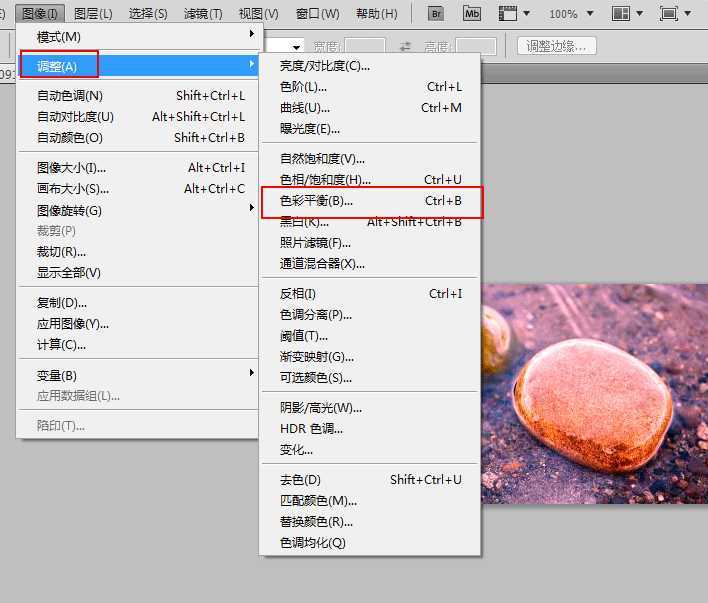Choose 自动对比度(U) menu item
Viewport: 708px width, 603px height.
pyautogui.click(x=138, y=117)
